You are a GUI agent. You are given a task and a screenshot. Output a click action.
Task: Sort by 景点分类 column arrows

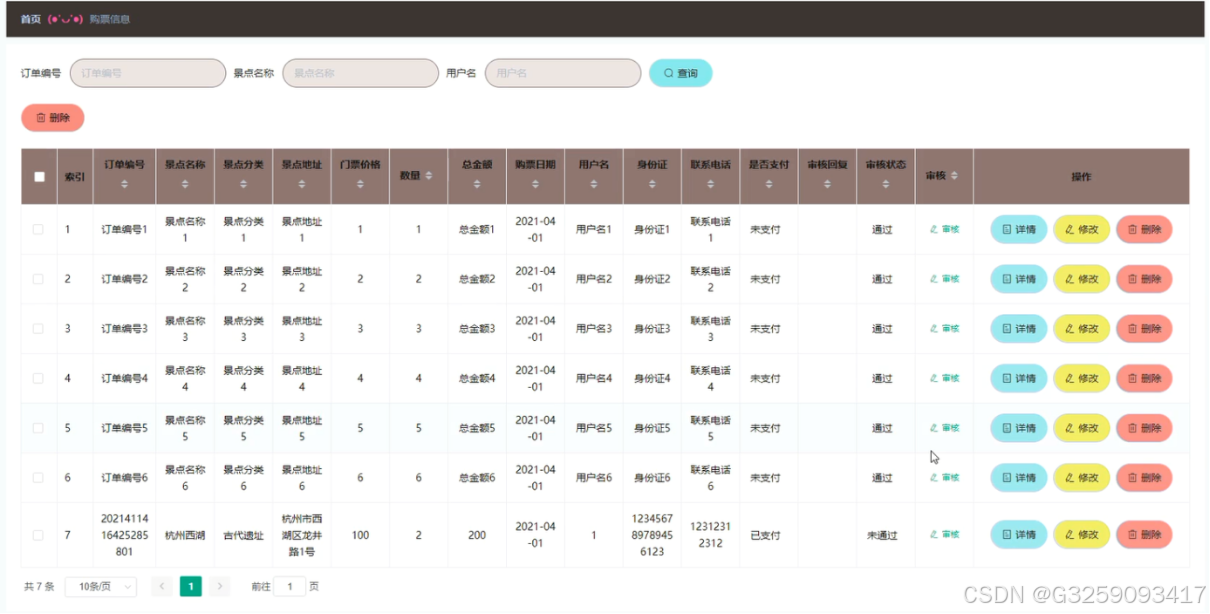tap(243, 184)
